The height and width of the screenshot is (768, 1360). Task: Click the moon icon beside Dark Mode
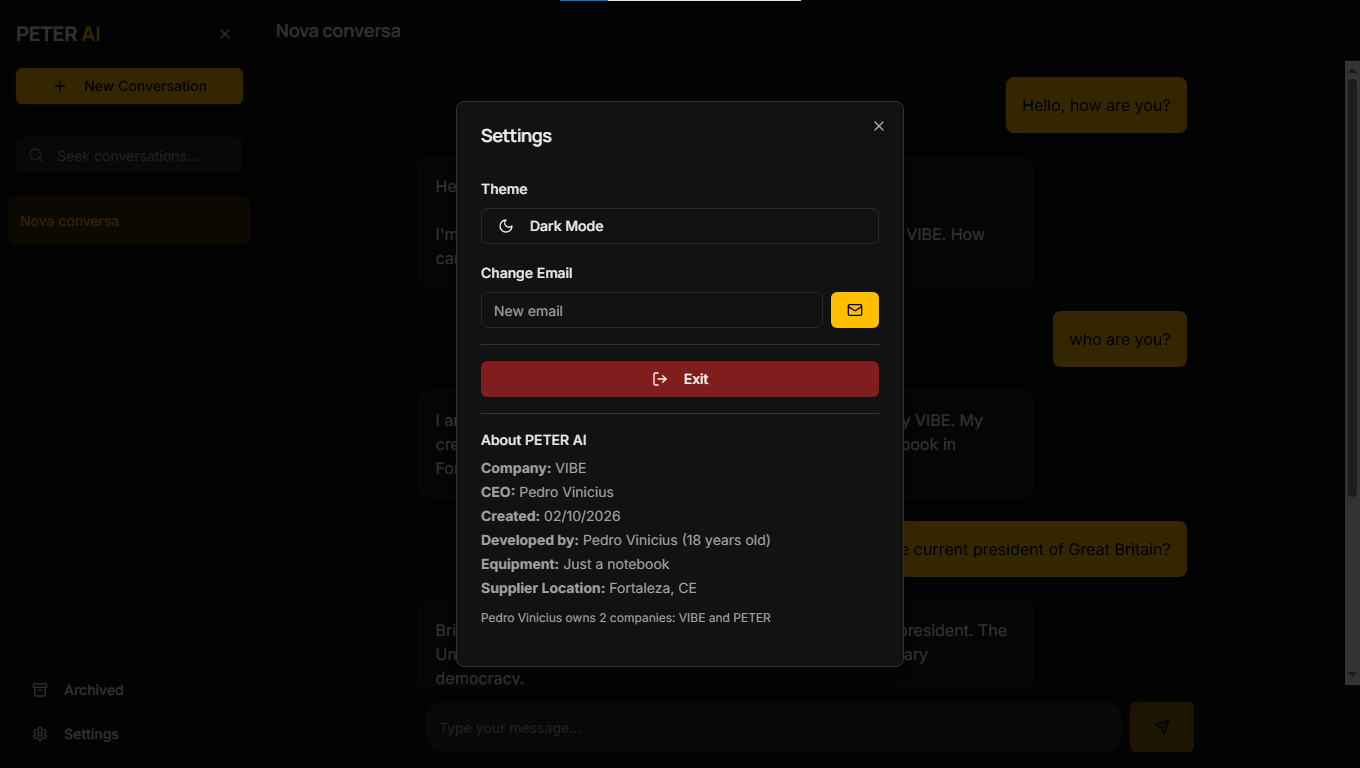505,226
